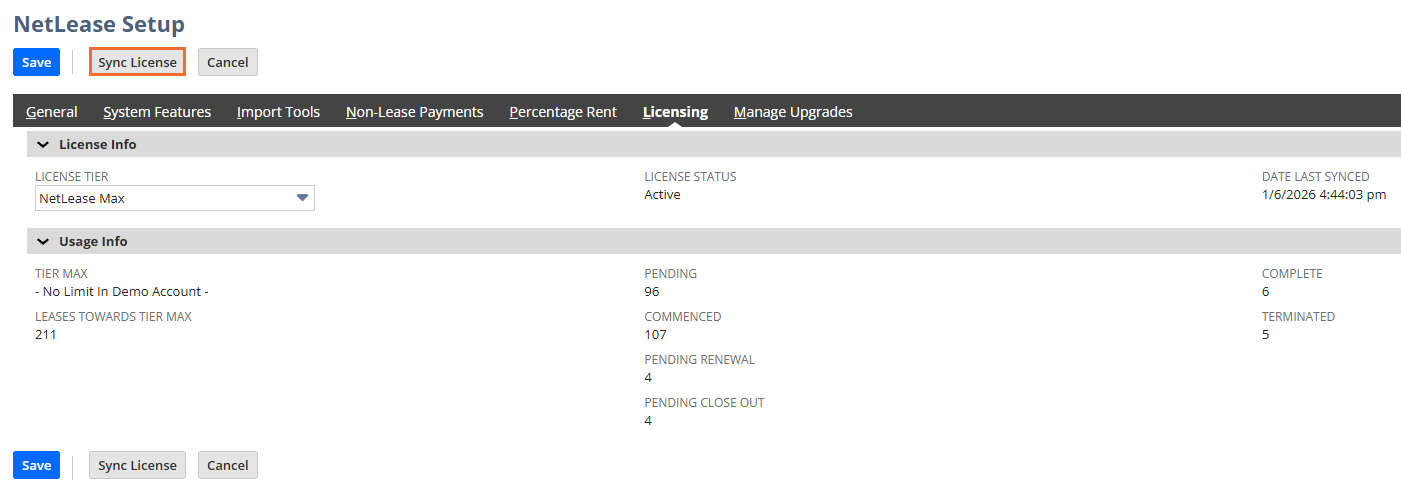Switch to the General tab
The height and width of the screenshot is (488, 1401).
pyautogui.click(x=52, y=112)
